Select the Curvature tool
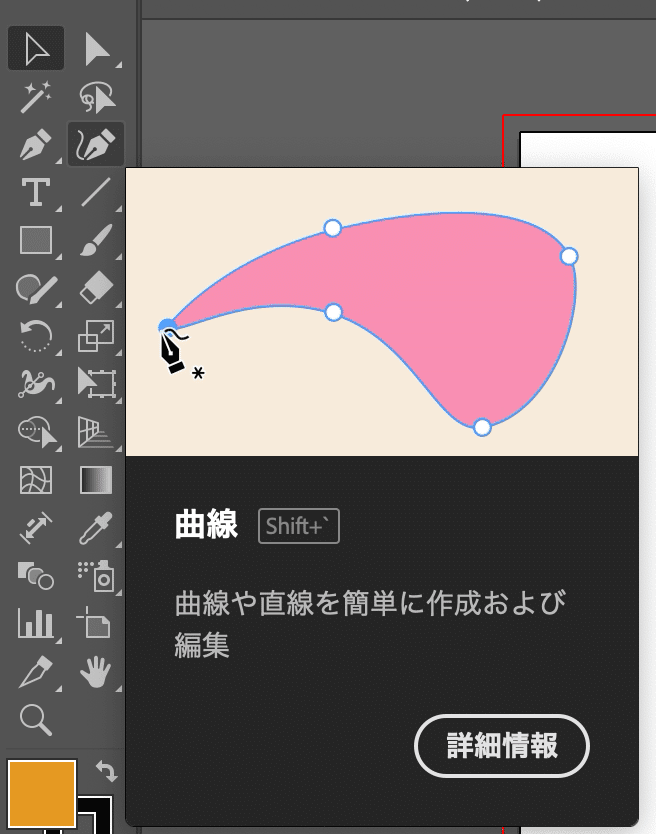Image resolution: width=656 pixels, height=834 pixels. [x=96, y=144]
